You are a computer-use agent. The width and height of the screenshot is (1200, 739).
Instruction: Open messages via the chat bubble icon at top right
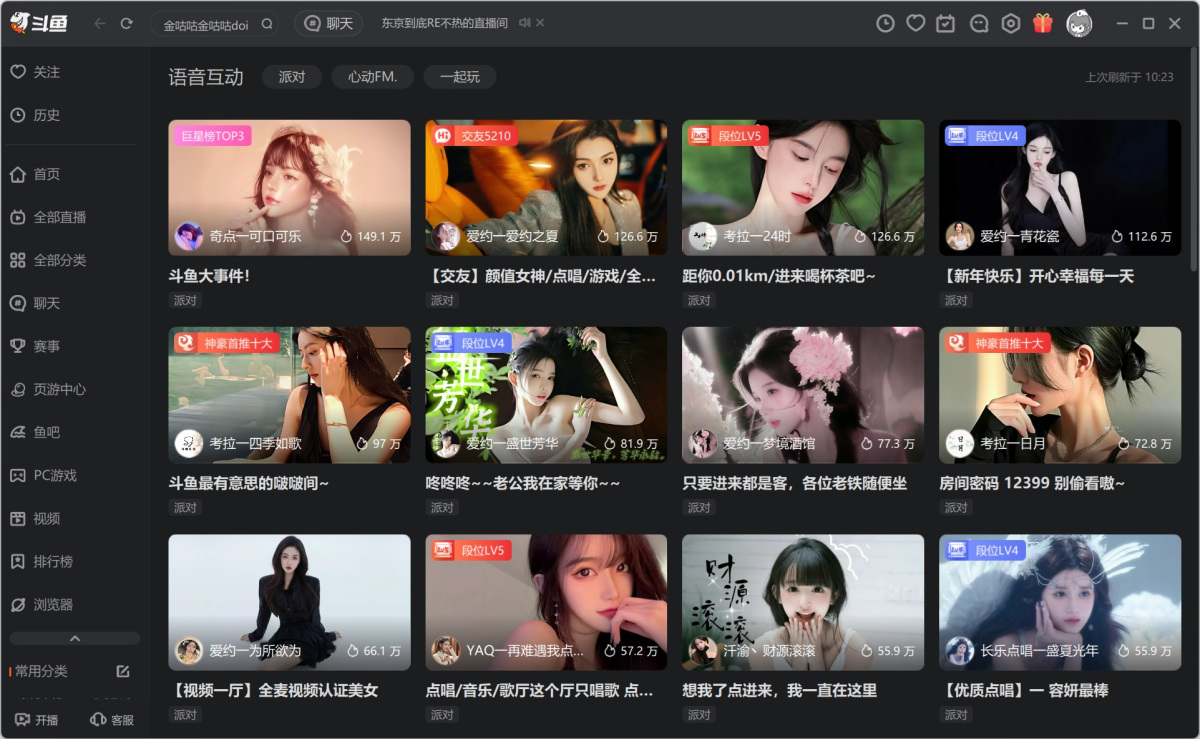click(979, 23)
